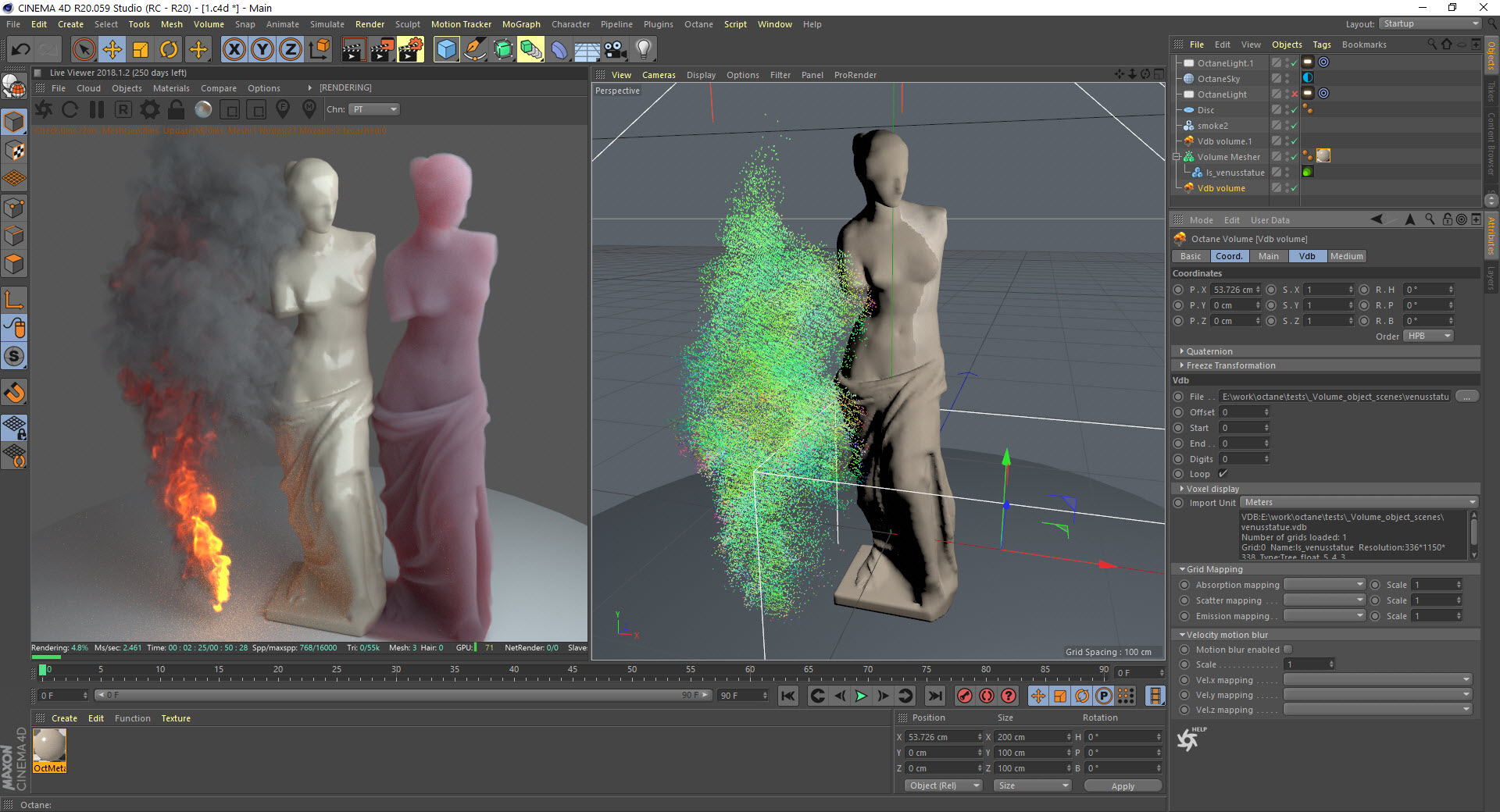Enable the Motion blur enabled checkbox
Viewport: 1500px width, 812px height.
click(x=1287, y=650)
